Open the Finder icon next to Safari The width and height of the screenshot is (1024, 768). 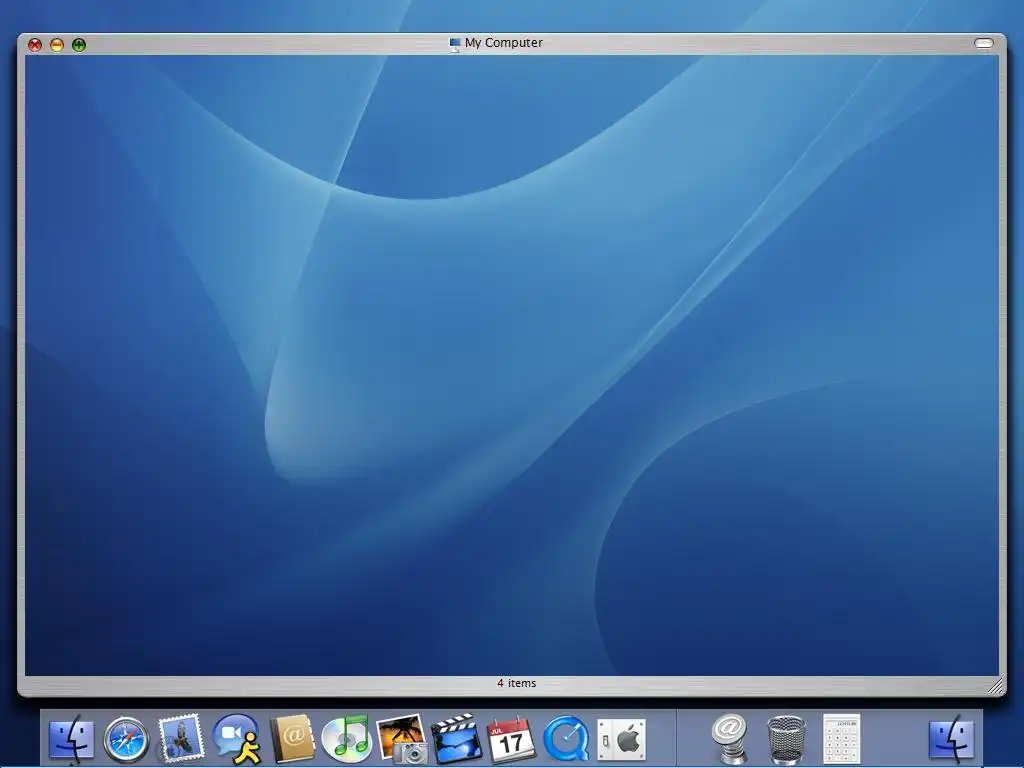tap(71, 739)
